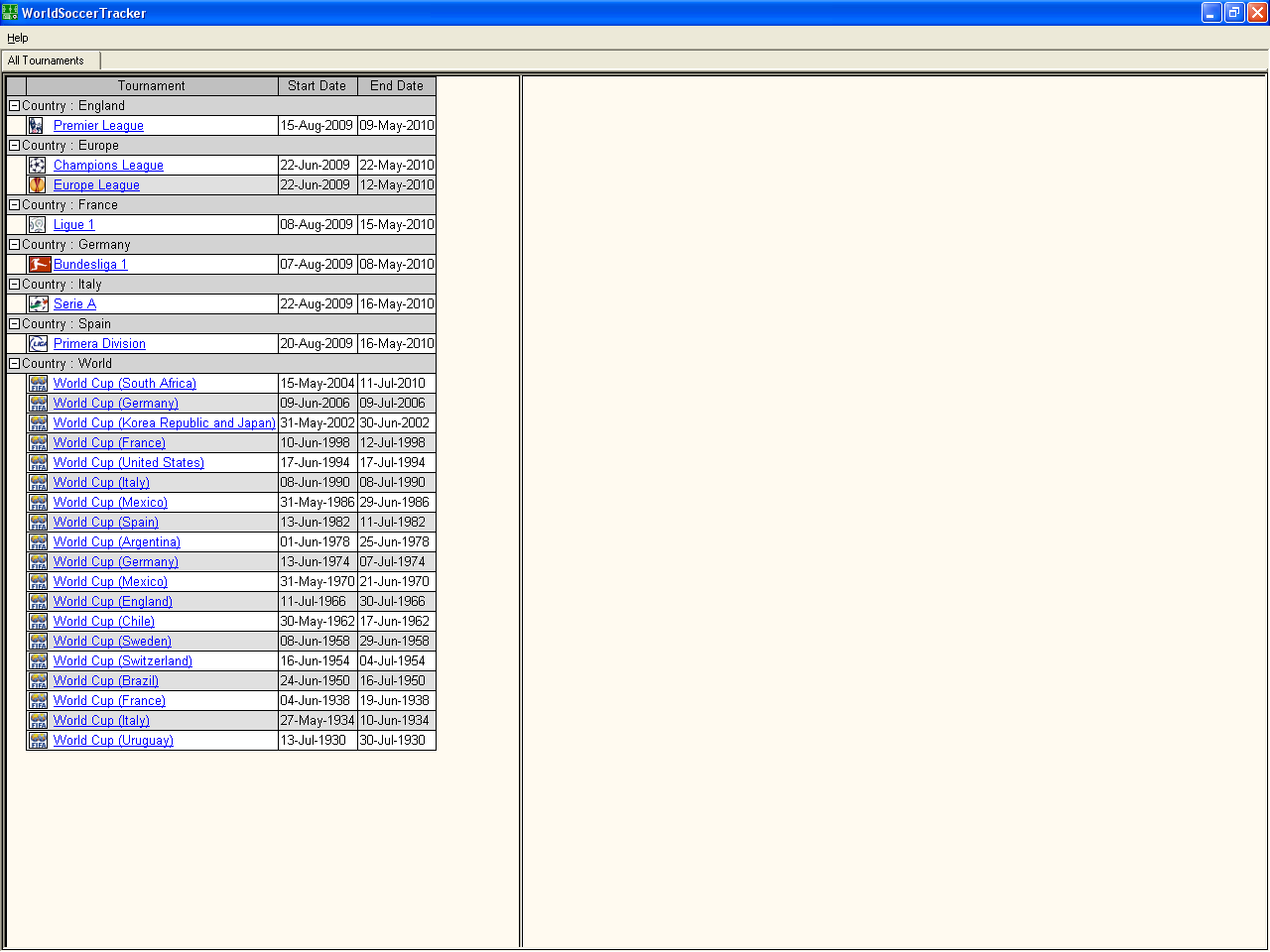The width and height of the screenshot is (1270, 952).
Task: Click end date cell 09-May-2010
Action: 397,126
